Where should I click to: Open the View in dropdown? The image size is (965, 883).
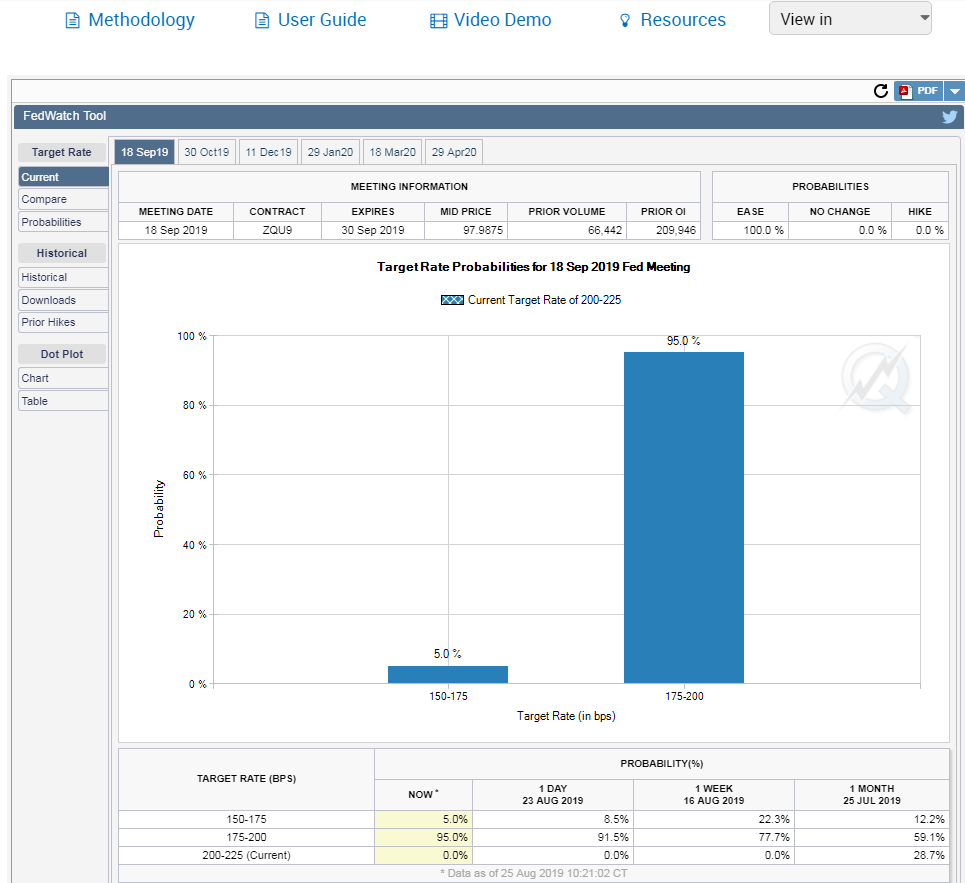(850, 18)
